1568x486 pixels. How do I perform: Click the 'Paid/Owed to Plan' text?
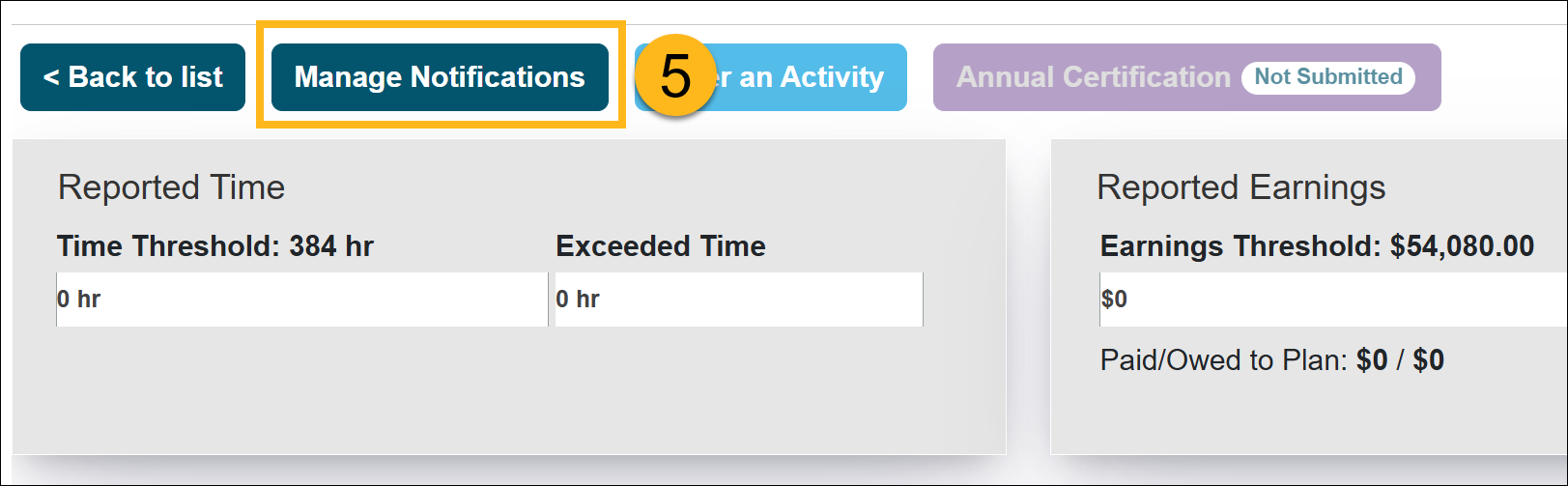(1222, 360)
